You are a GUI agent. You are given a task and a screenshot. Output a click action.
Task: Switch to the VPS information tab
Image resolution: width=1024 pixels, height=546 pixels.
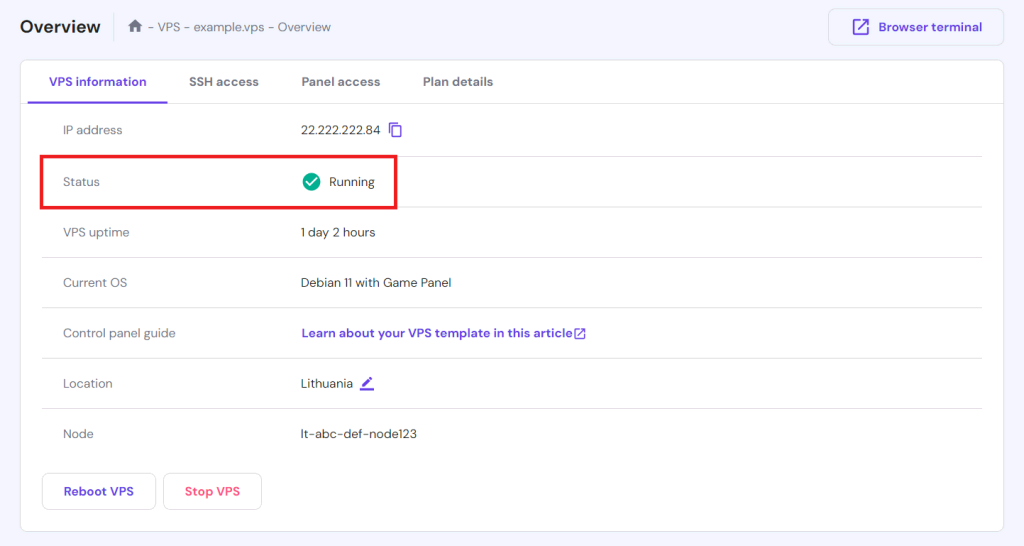coord(97,82)
